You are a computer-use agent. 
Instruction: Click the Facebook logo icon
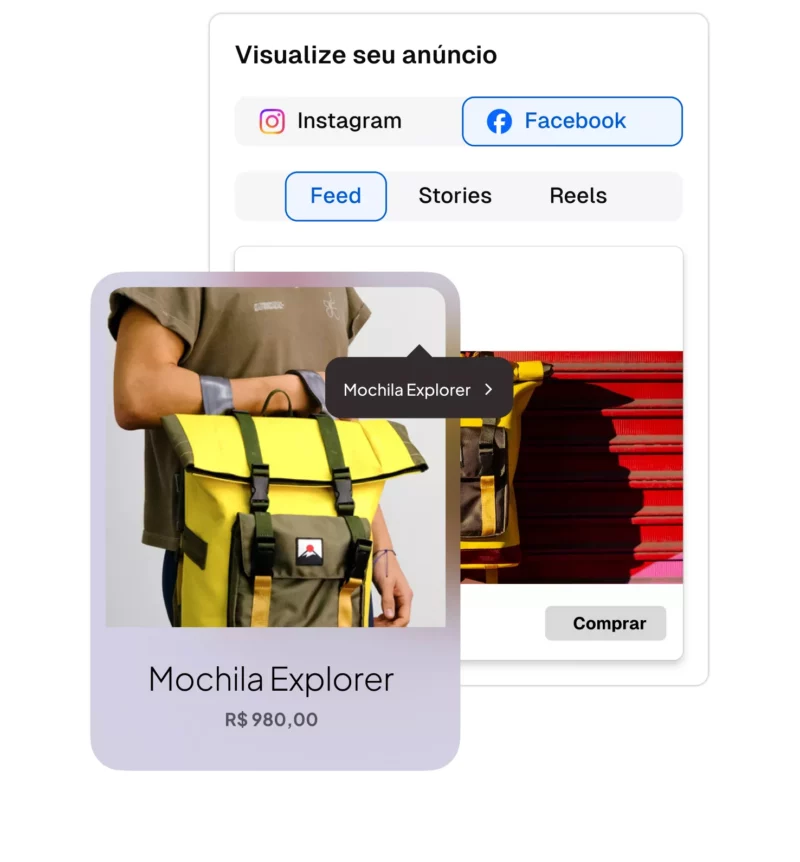coord(499,121)
